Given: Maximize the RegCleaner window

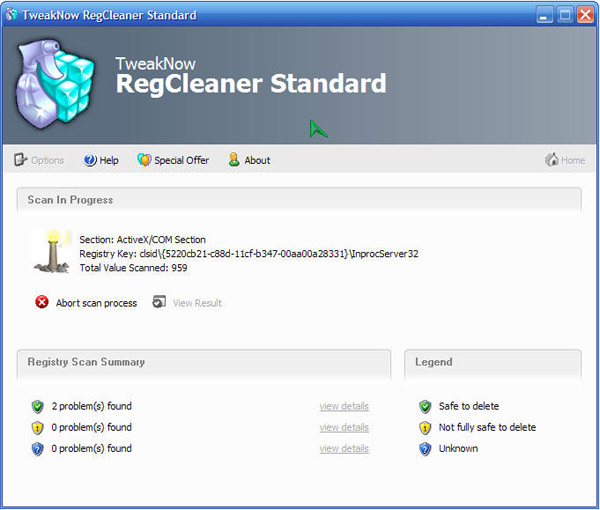Looking at the screenshot, I should (x=565, y=15).
